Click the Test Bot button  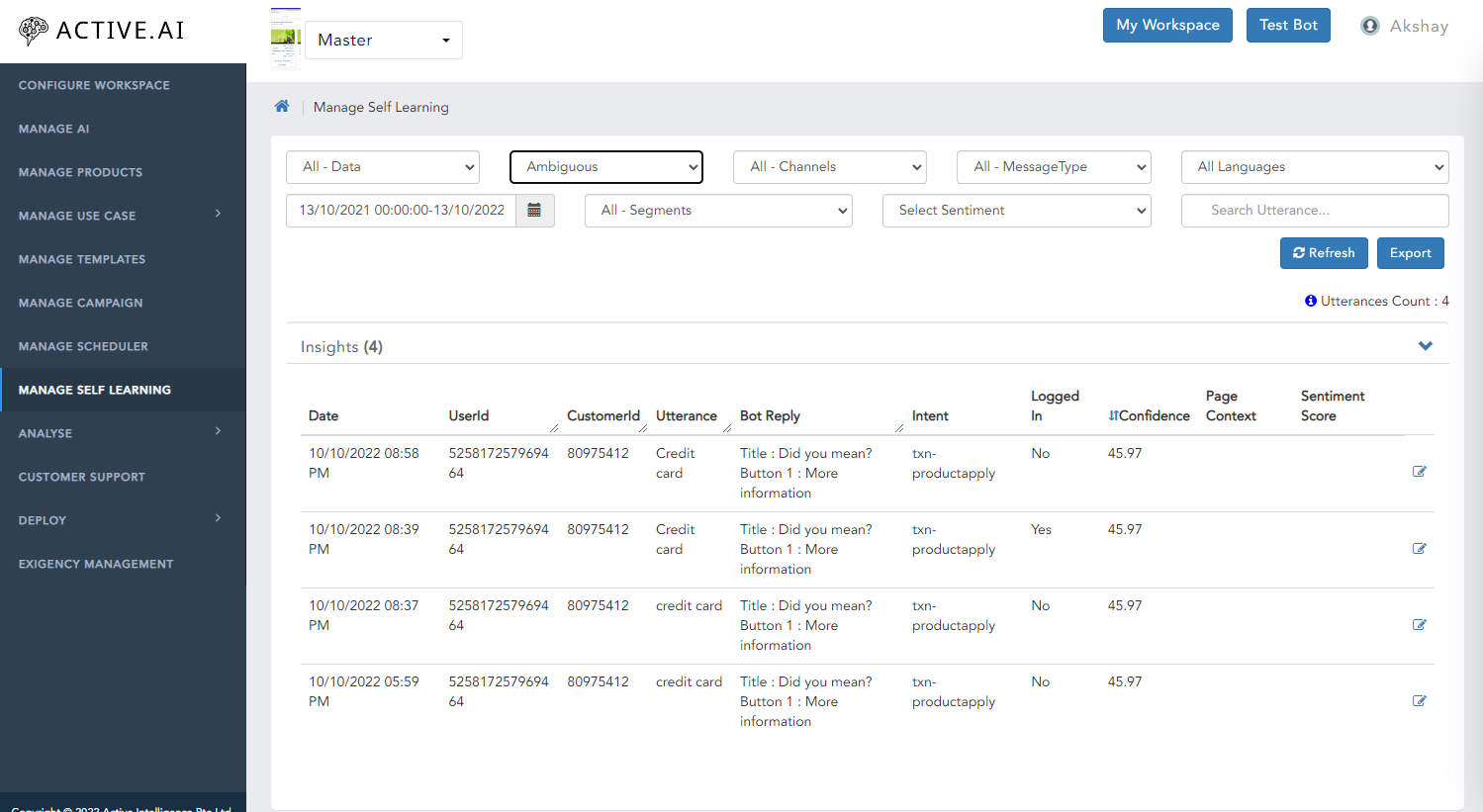1288,25
